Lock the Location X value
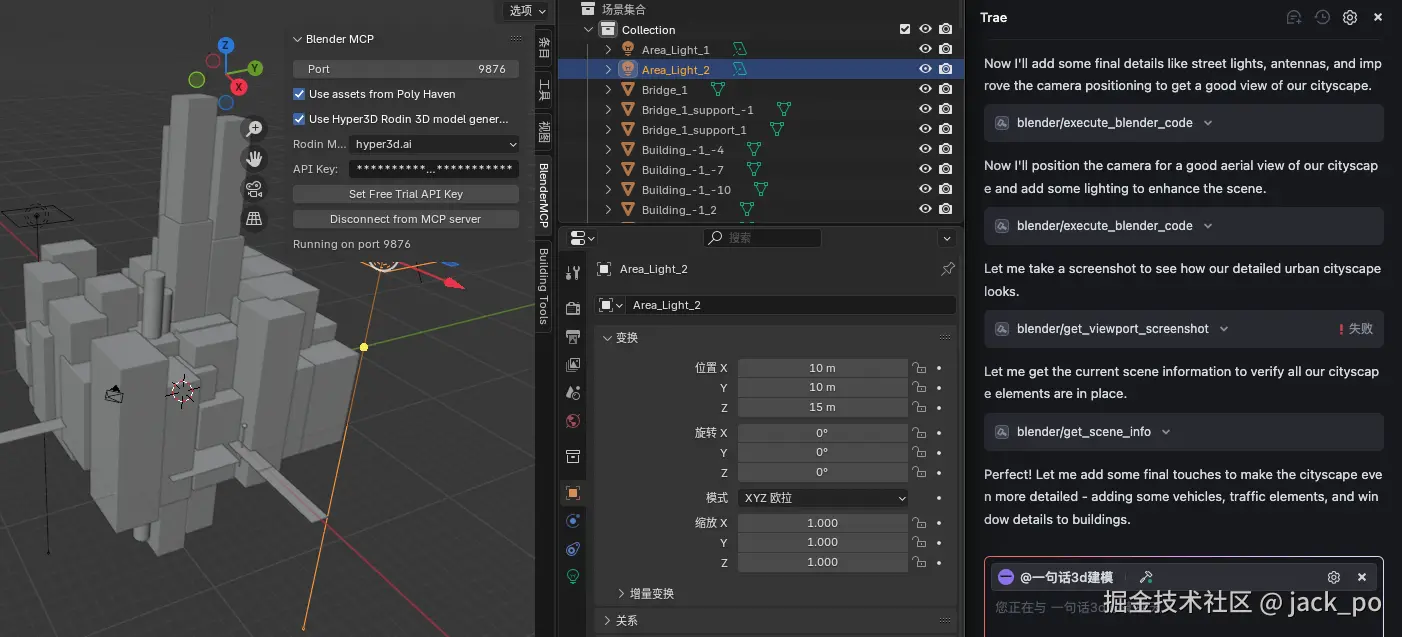 pyautogui.click(x=918, y=368)
